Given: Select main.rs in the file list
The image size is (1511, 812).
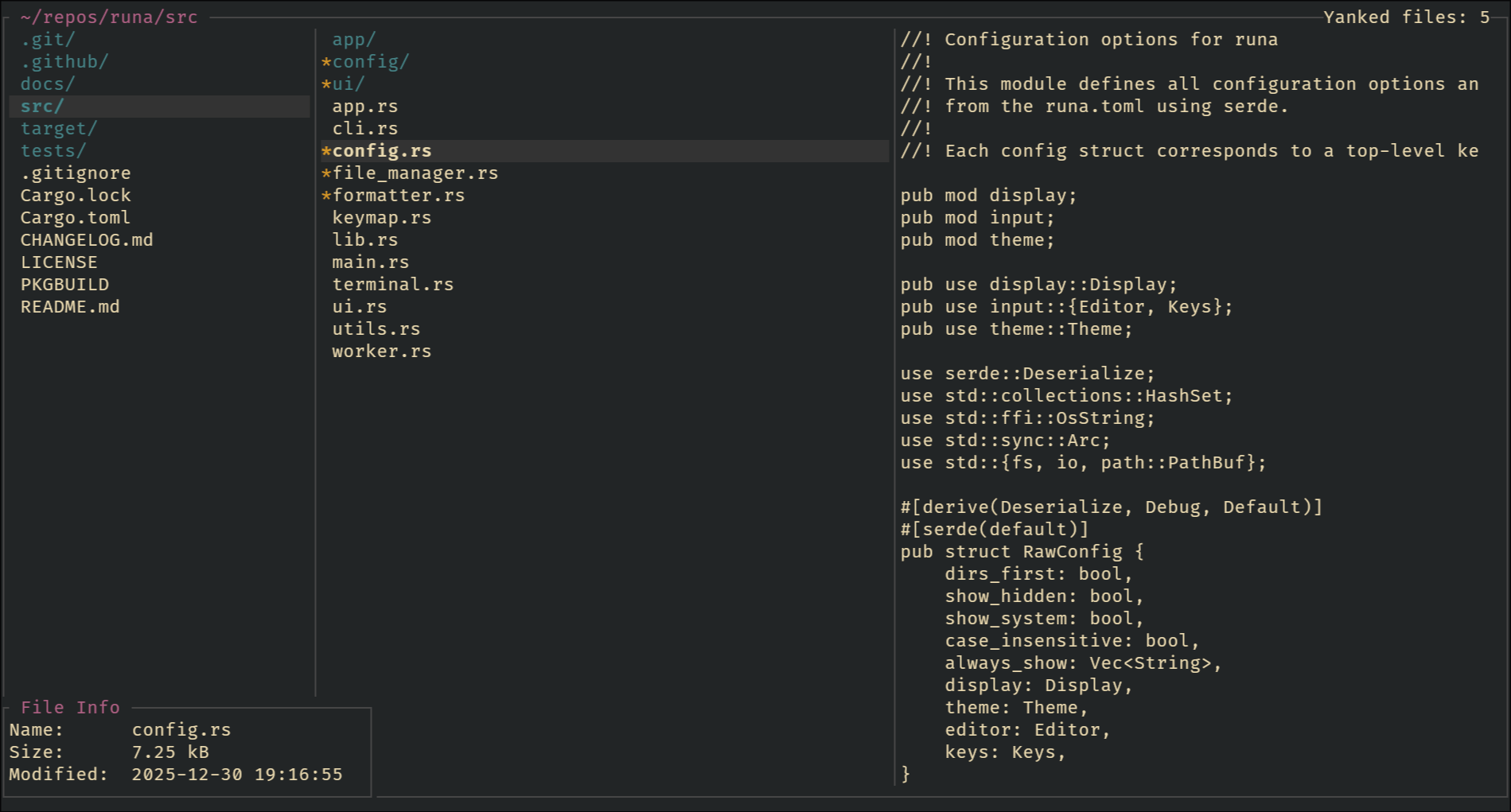Looking at the screenshot, I should (371, 262).
